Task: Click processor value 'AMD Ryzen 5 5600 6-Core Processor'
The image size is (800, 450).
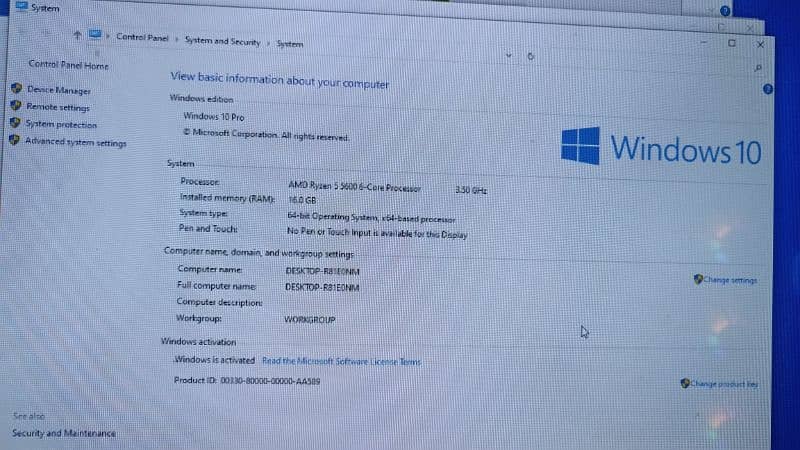Action: click(x=355, y=187)
